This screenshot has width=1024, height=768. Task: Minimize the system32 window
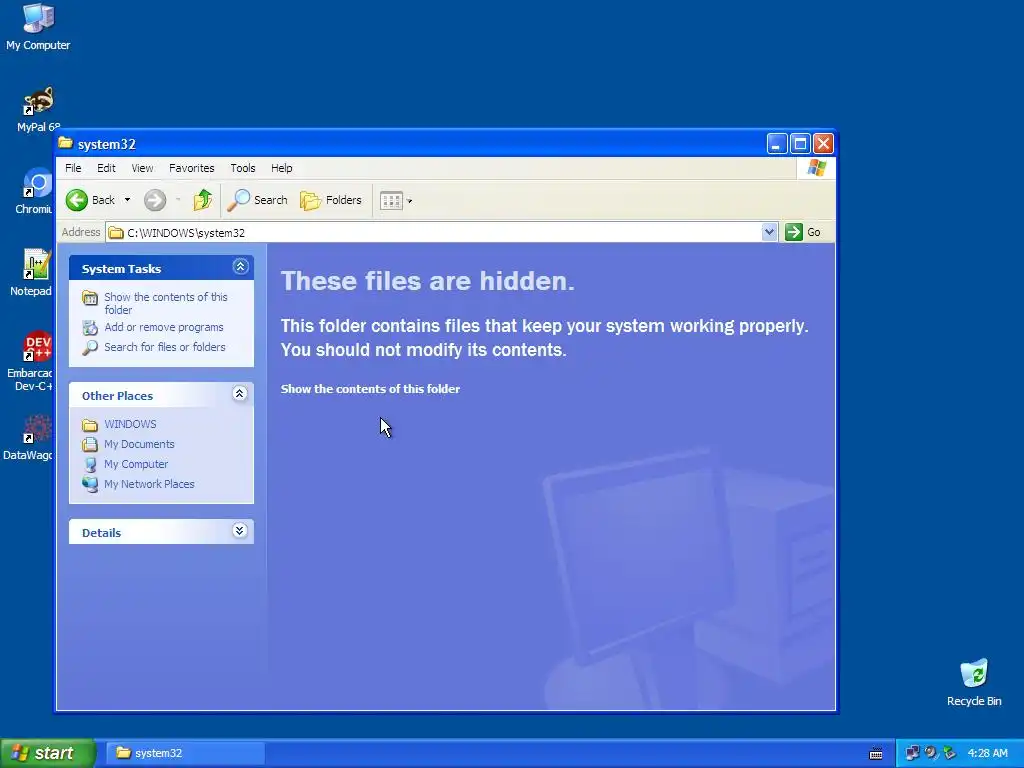tap(776, 144)
